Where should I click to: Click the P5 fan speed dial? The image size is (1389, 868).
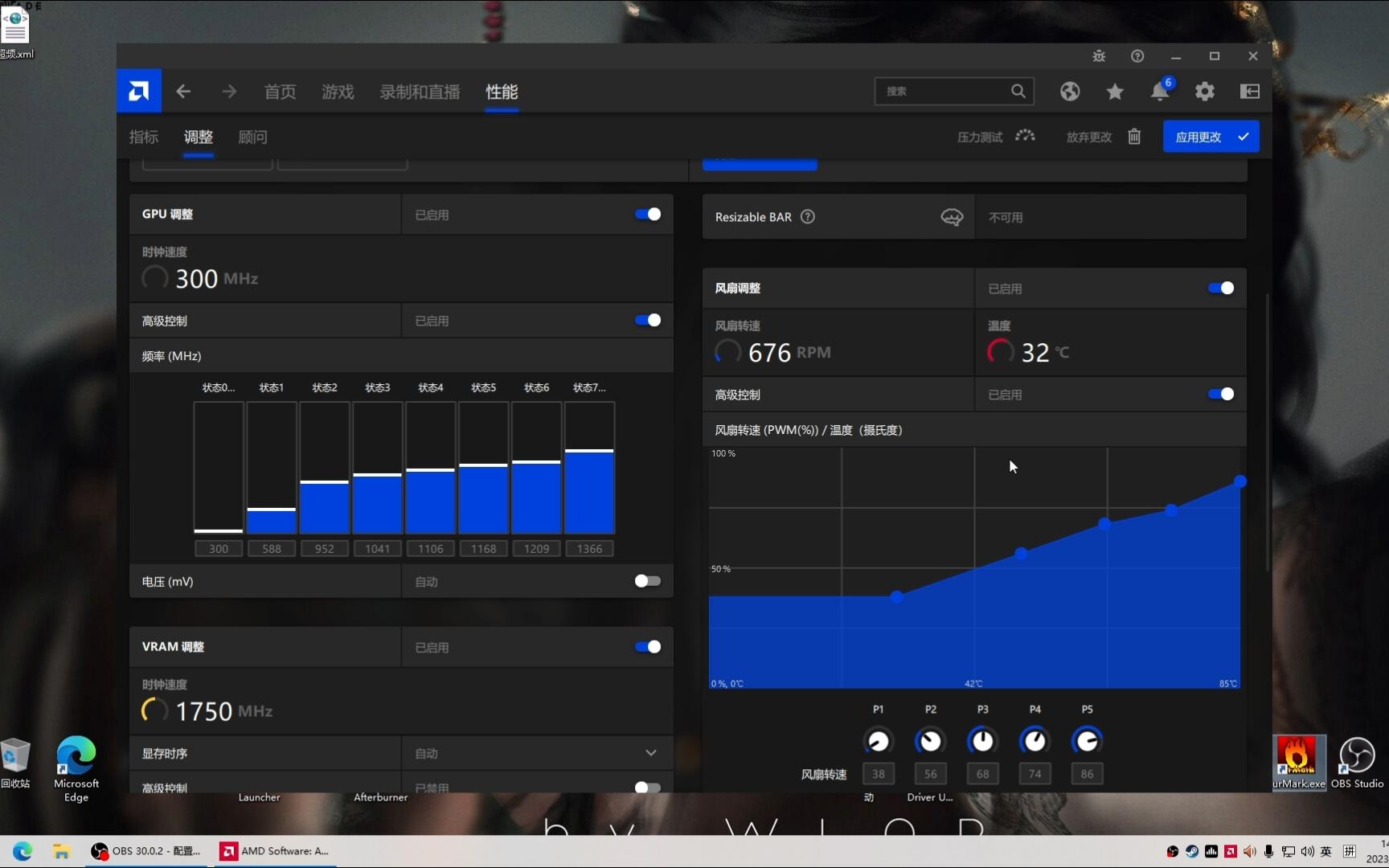(x=1087, y=740)
